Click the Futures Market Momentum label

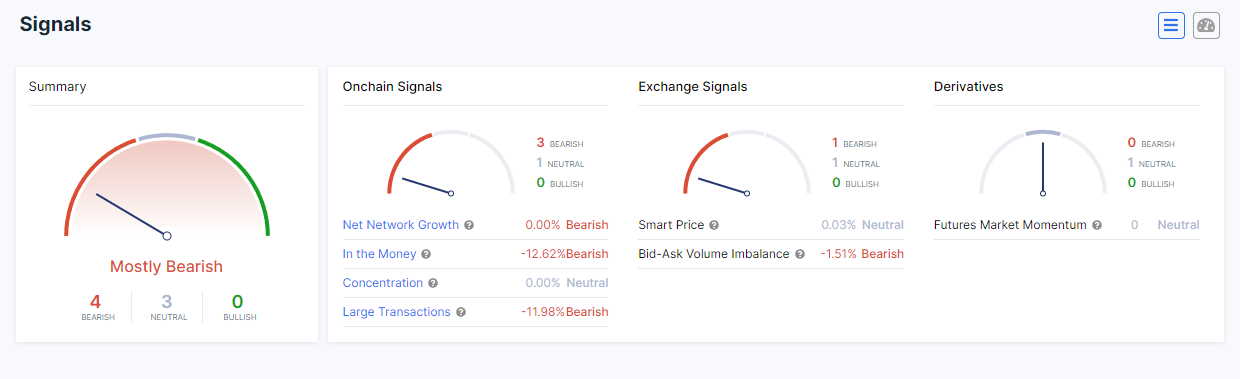1010,225
